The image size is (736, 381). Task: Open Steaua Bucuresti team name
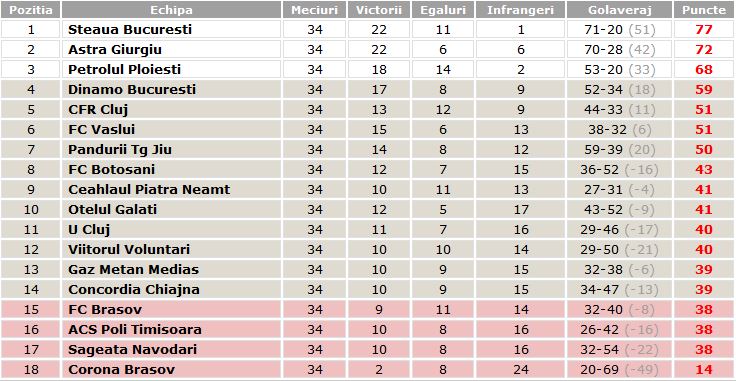pyautogui.click(x=130, y=30)
